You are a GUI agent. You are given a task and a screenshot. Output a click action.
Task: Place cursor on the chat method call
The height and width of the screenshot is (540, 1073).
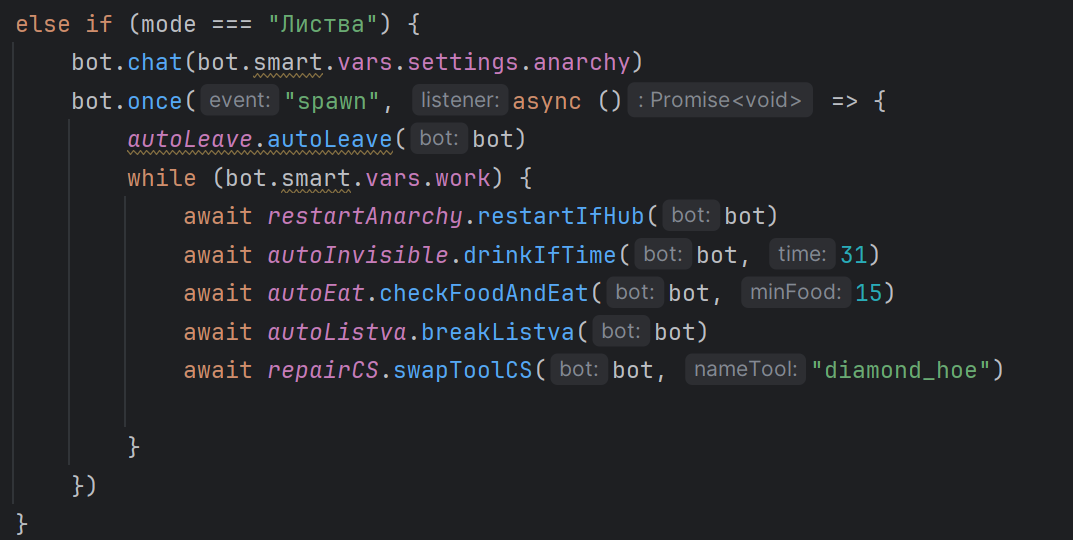[x=154, y=62]
